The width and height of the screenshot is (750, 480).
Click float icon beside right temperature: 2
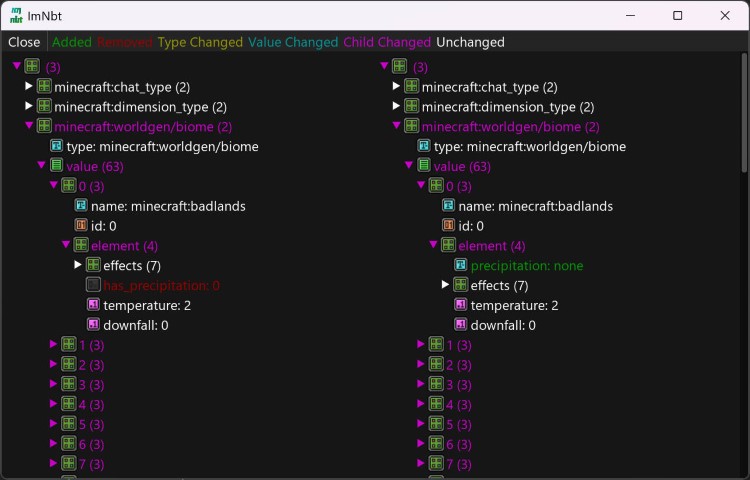tap(461, 304)
